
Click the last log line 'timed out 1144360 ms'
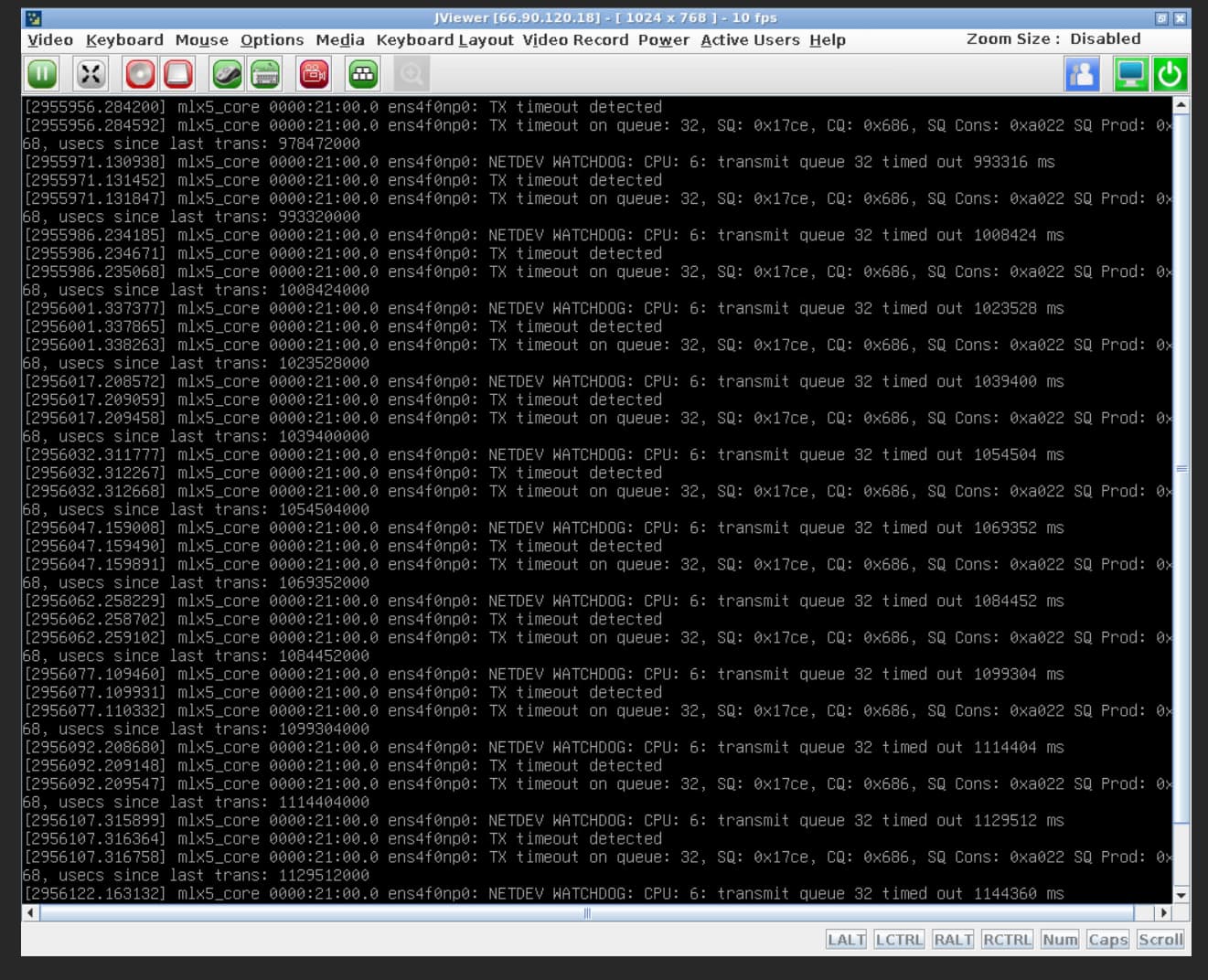tap(543, 893)
